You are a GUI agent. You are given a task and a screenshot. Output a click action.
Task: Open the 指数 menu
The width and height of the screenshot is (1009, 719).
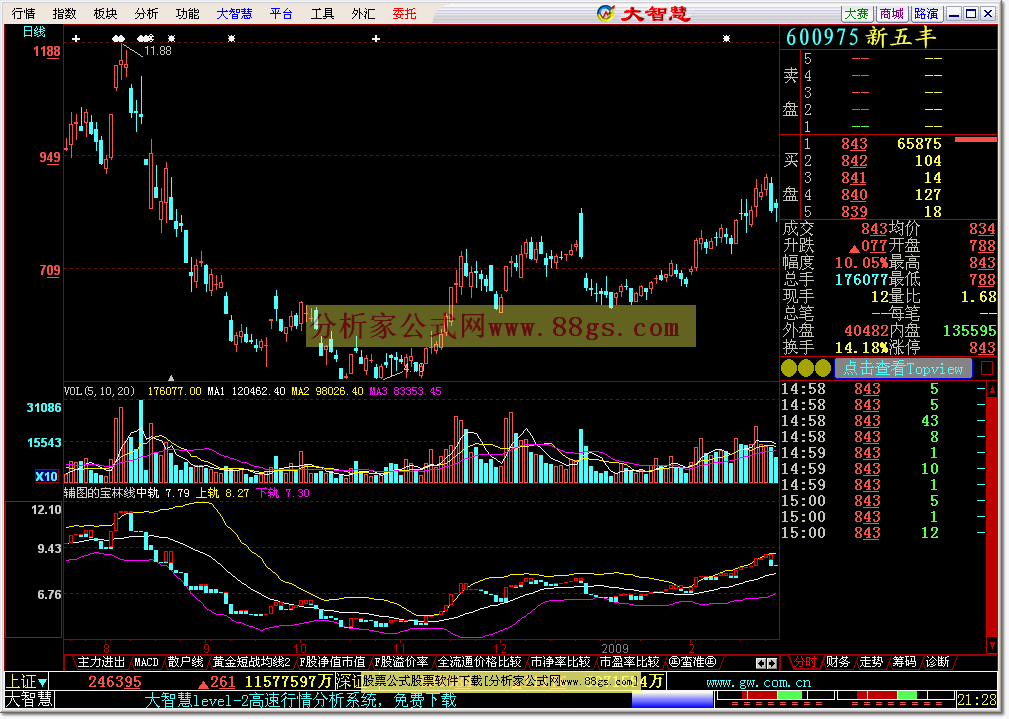[64, 14]
